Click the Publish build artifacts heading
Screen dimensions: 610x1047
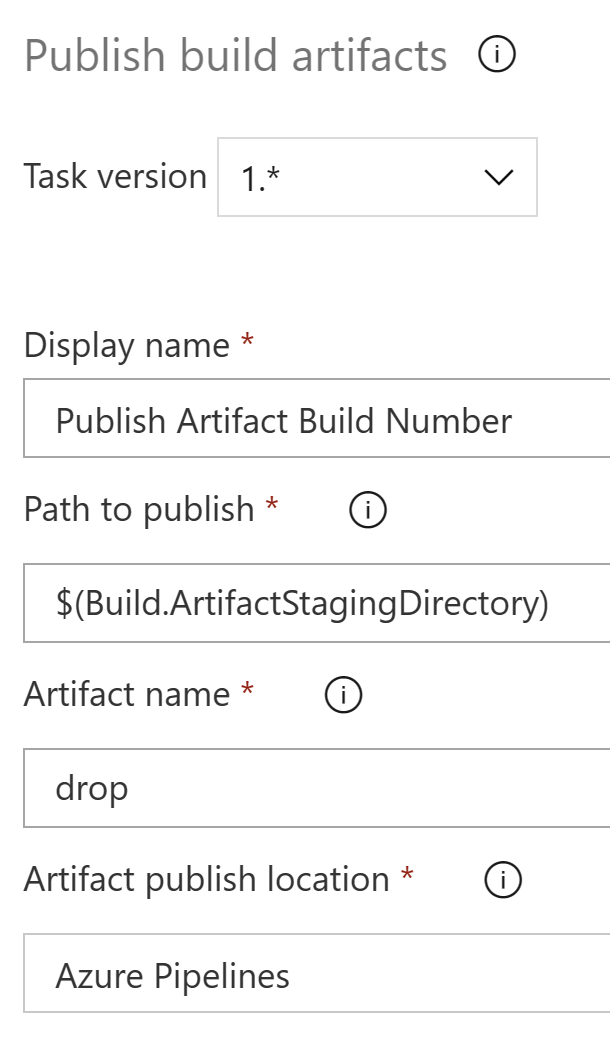pos(236,55)
